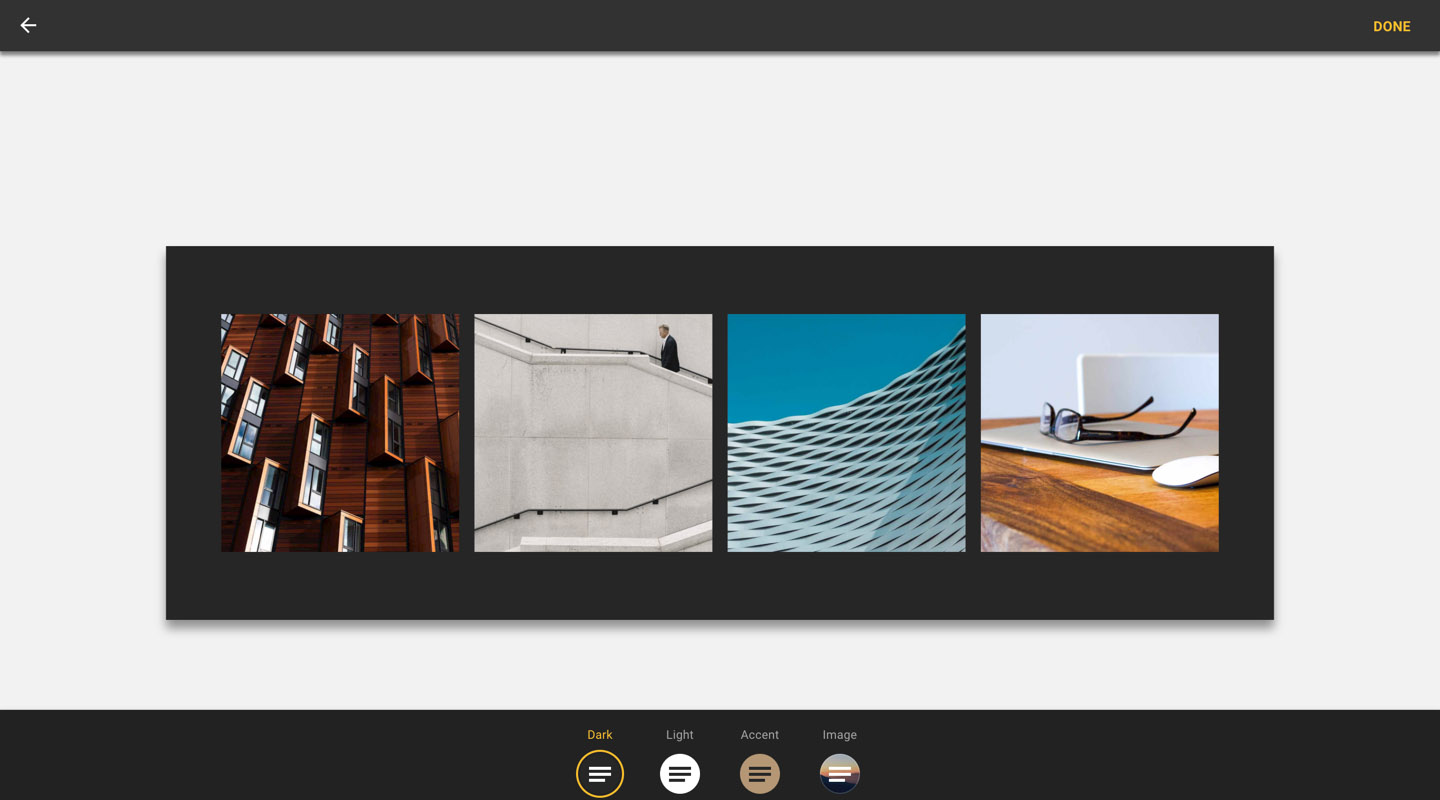
Task: Click the 'Dark' label text
Action: point(600,734)
